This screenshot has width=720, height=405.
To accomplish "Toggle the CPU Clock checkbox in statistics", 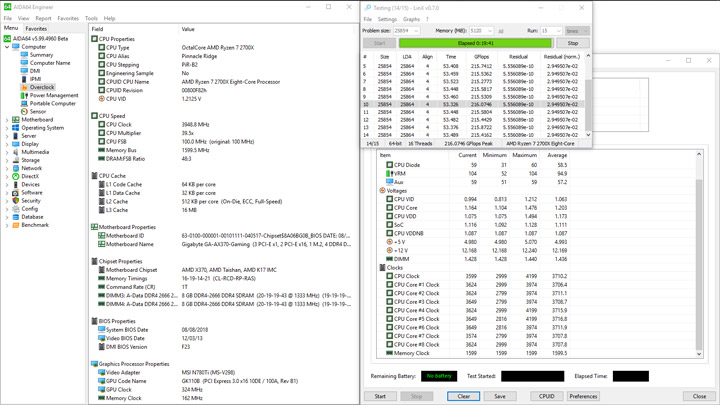I will pos(389,276).
